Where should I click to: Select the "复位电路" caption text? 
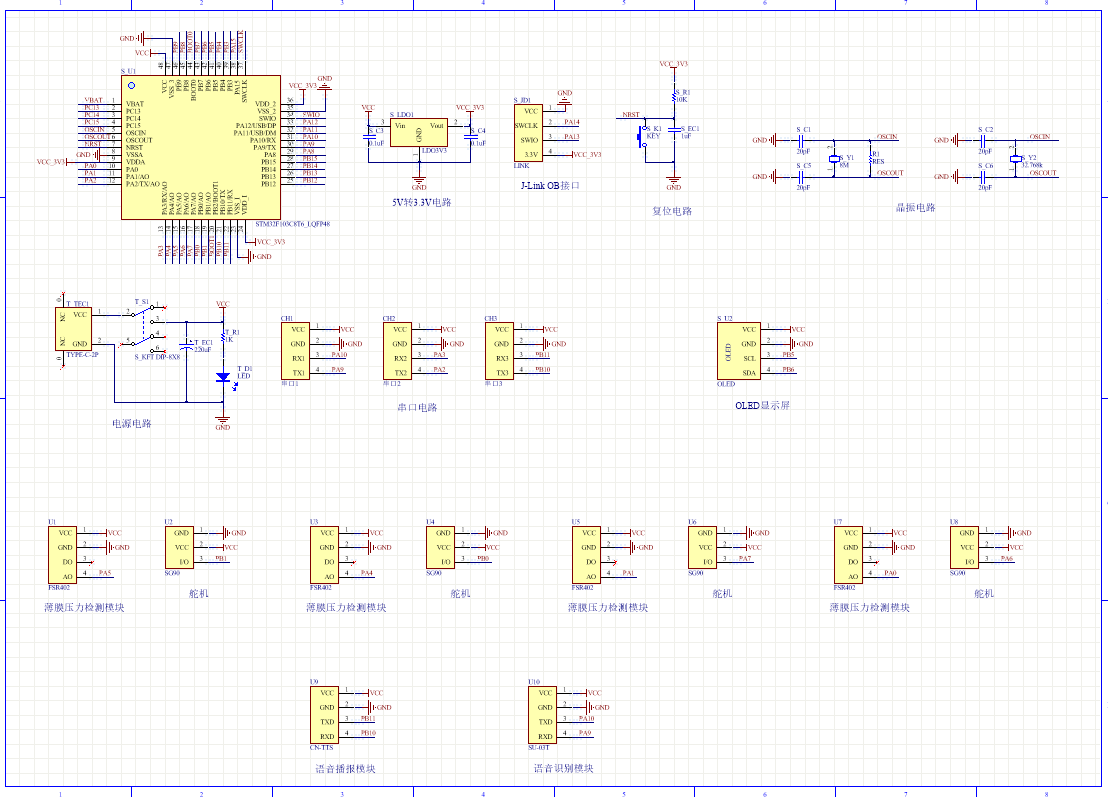click(x=672, y=211)
